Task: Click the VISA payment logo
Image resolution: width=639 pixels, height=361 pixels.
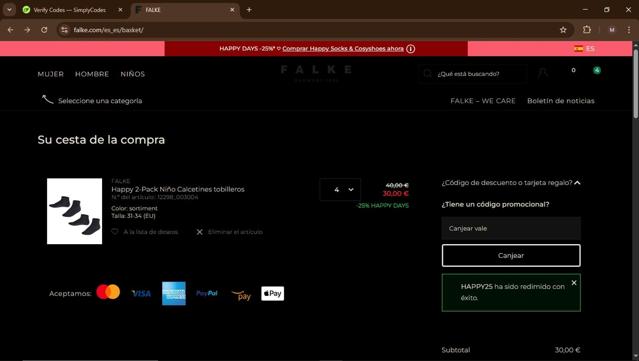Action: [x=141, y=293]
